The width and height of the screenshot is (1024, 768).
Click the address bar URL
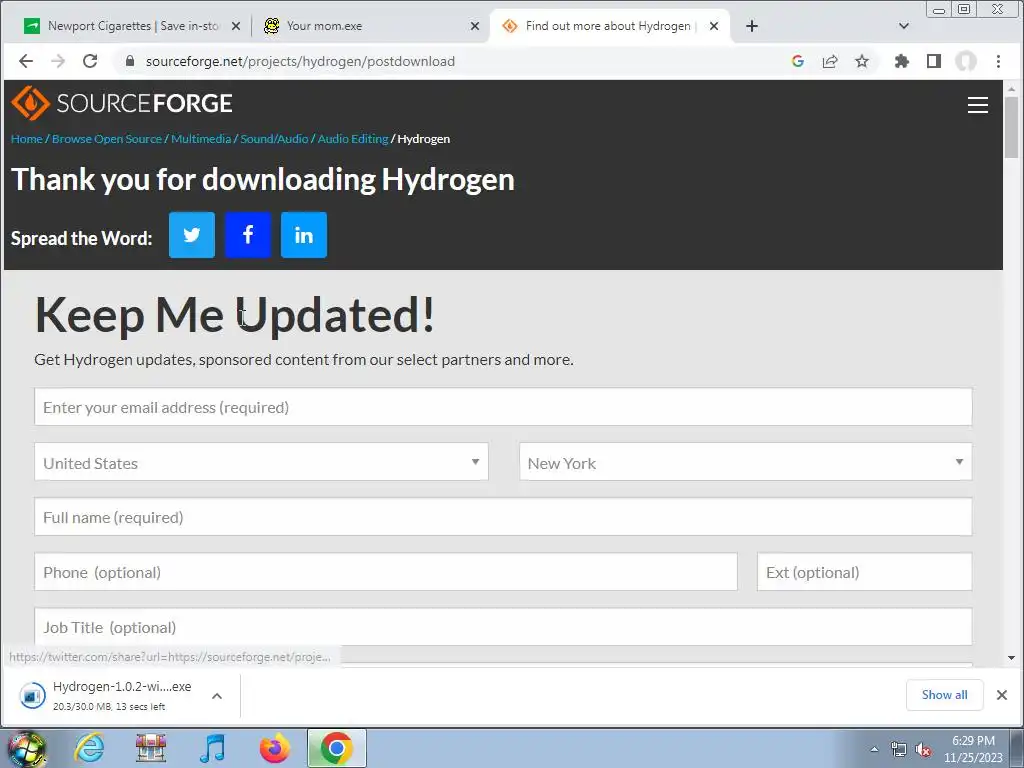coord(300,61)
